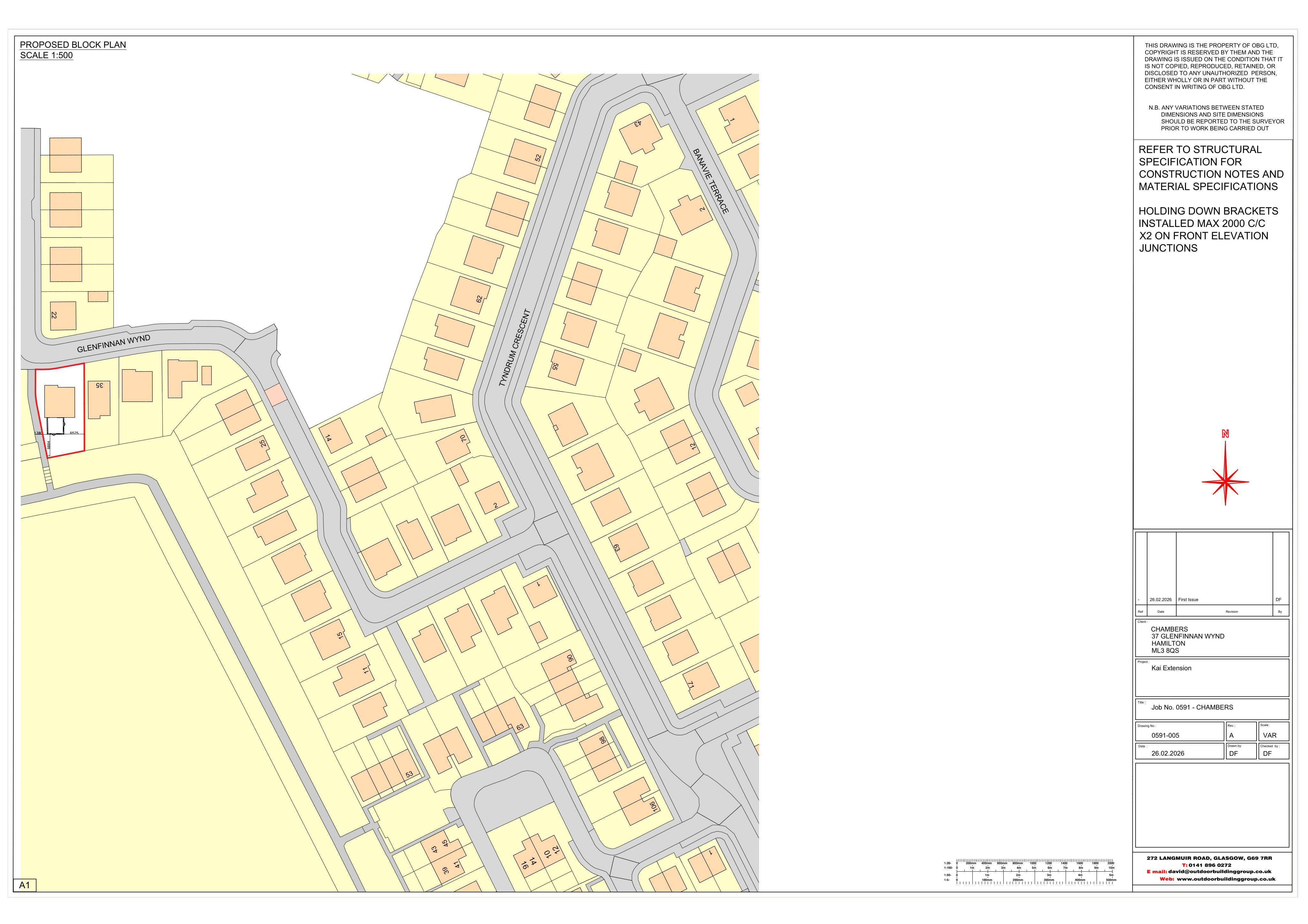This screenshot has height=924, width=1308.
Task: Click the N.B. site dimensions note
Action: coord(1216,118)
